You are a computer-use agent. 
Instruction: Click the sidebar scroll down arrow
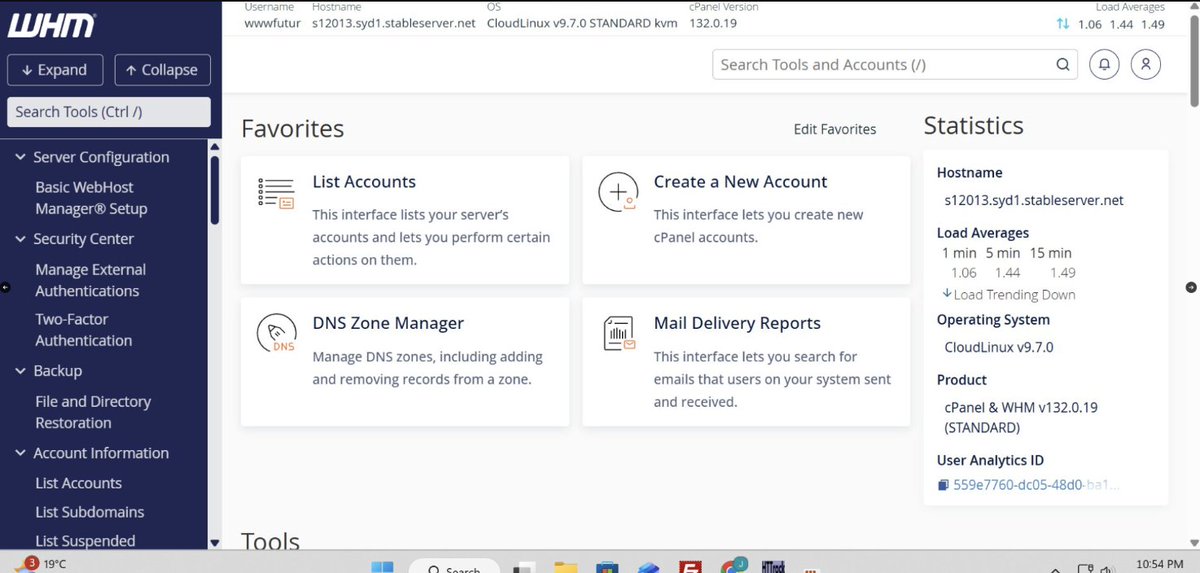tap(214, 543)
